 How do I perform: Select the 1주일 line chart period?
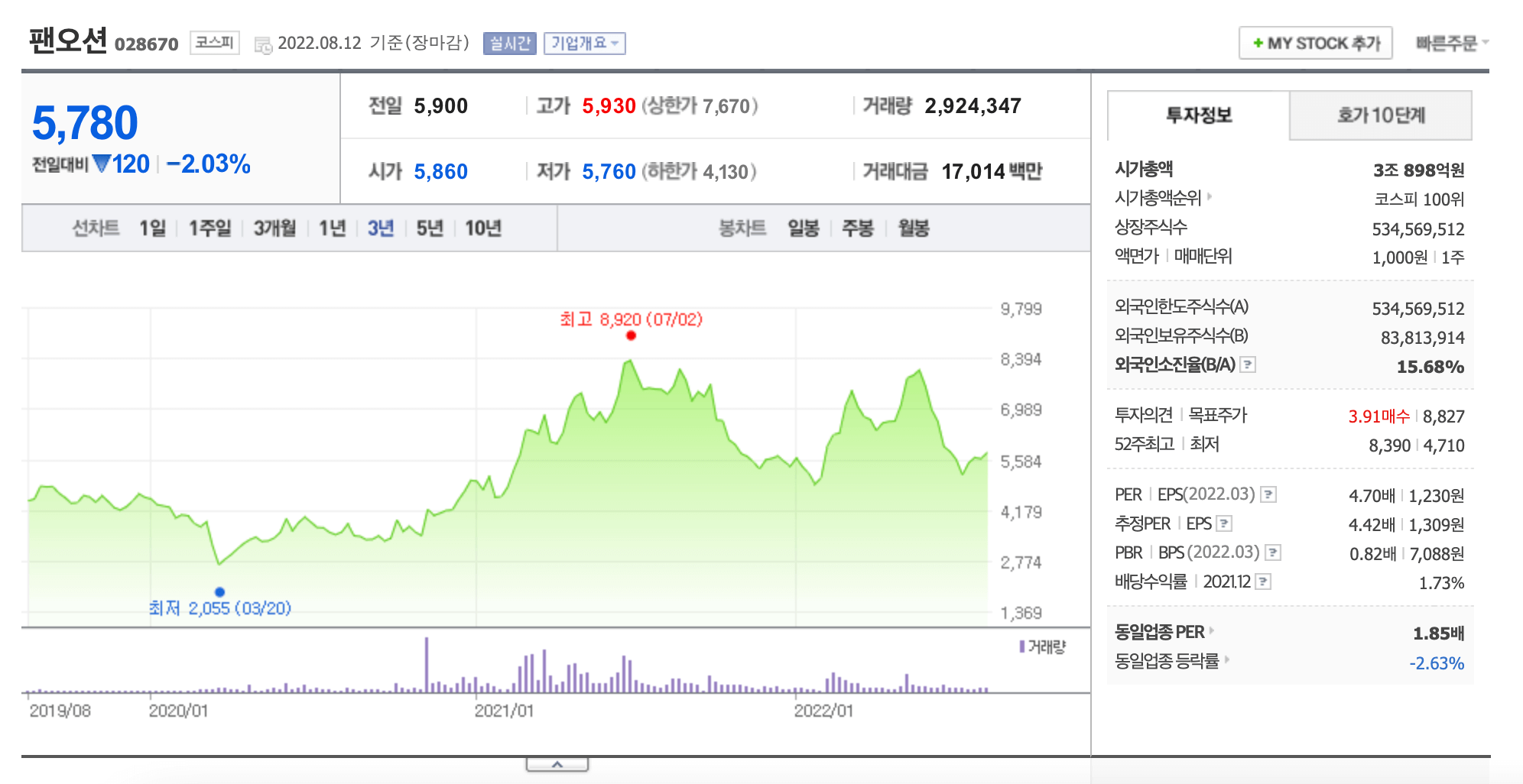pos(209,228)
